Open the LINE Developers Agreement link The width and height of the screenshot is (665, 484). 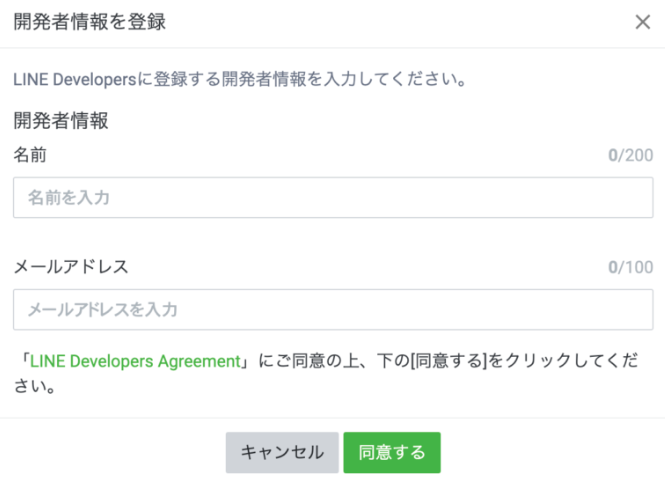[x=136, y=361]
